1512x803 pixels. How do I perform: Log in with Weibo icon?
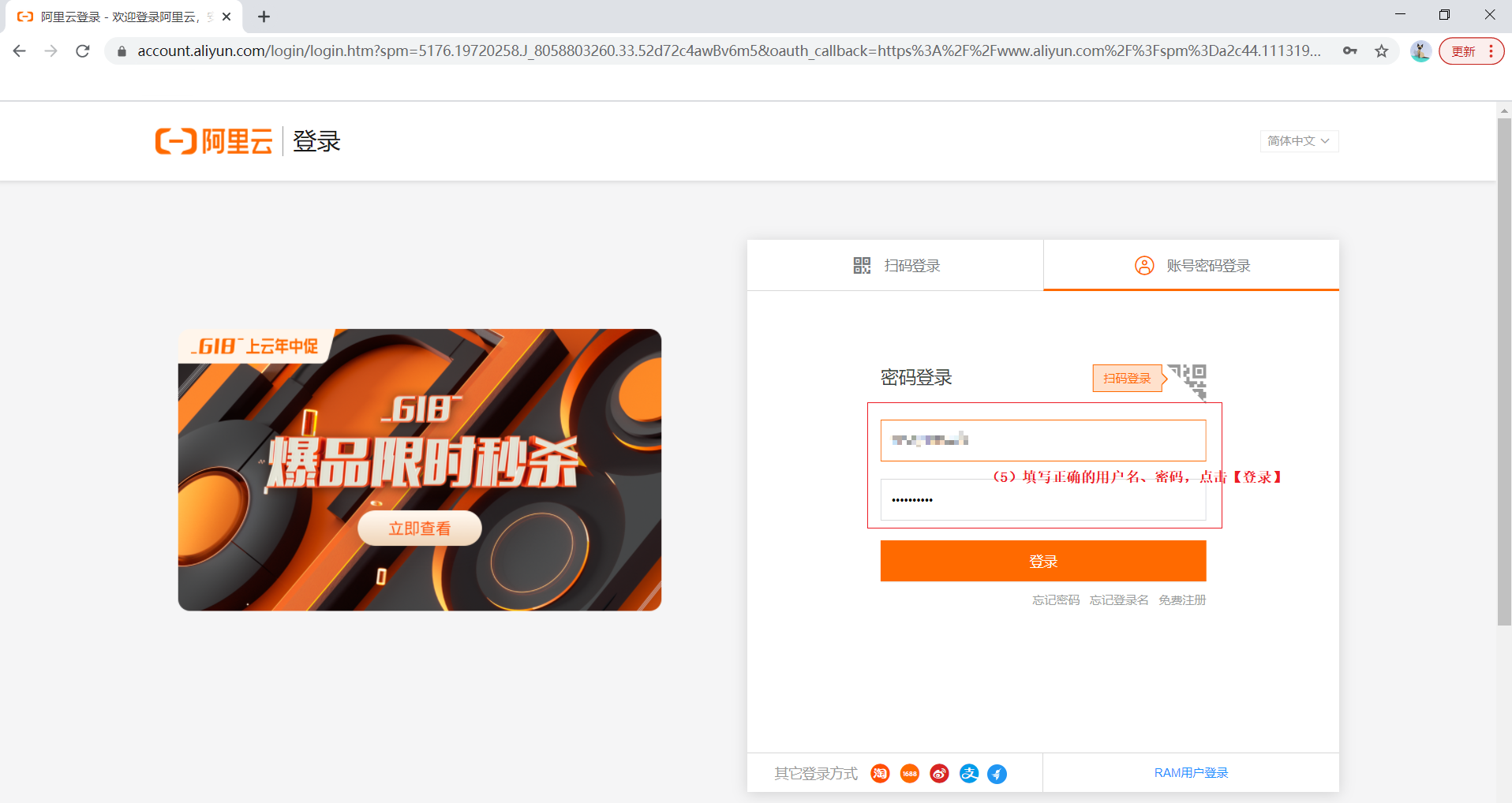coord(939,774)
